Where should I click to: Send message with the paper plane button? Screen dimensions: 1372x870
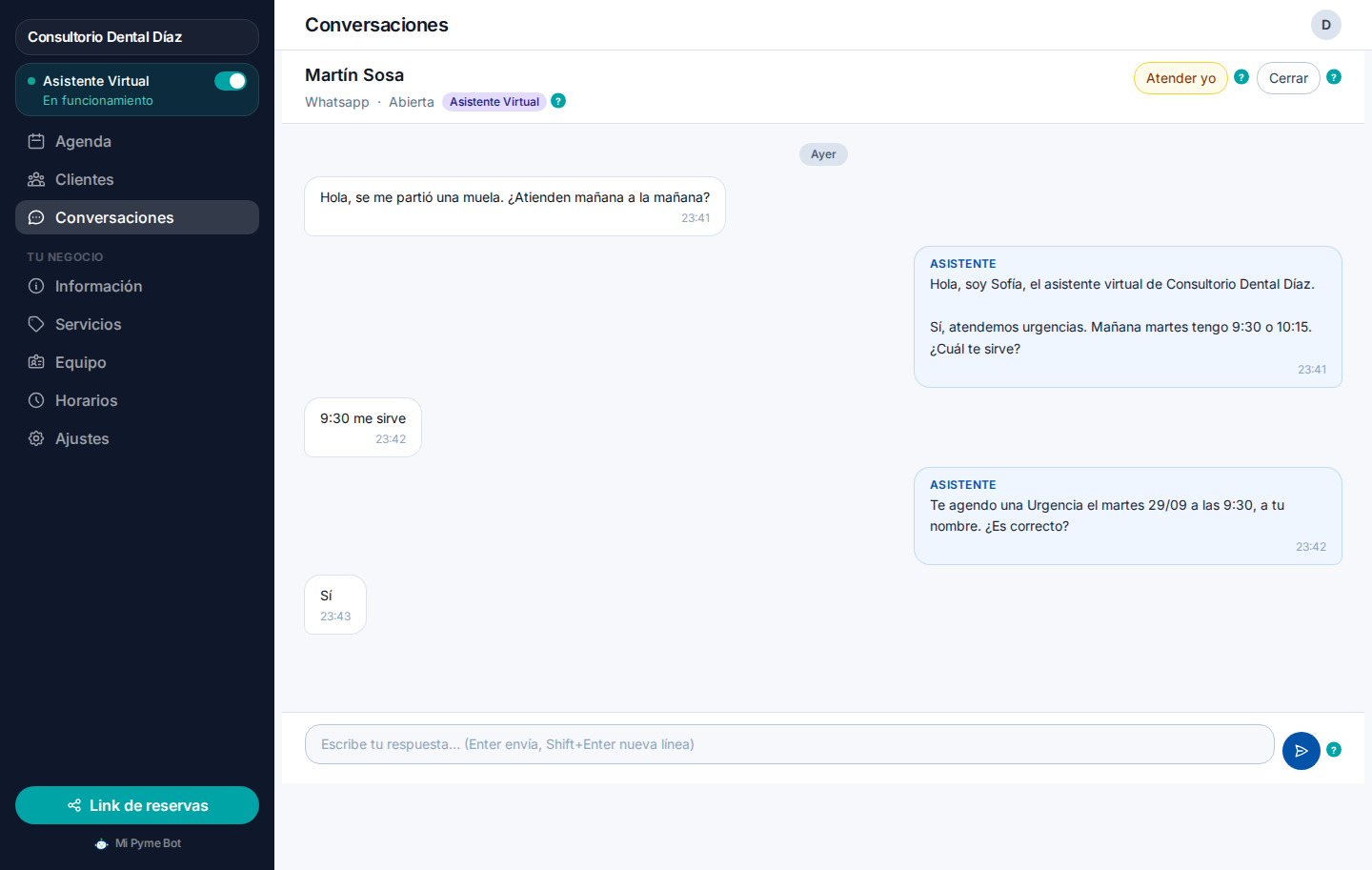click(1301, 751)
